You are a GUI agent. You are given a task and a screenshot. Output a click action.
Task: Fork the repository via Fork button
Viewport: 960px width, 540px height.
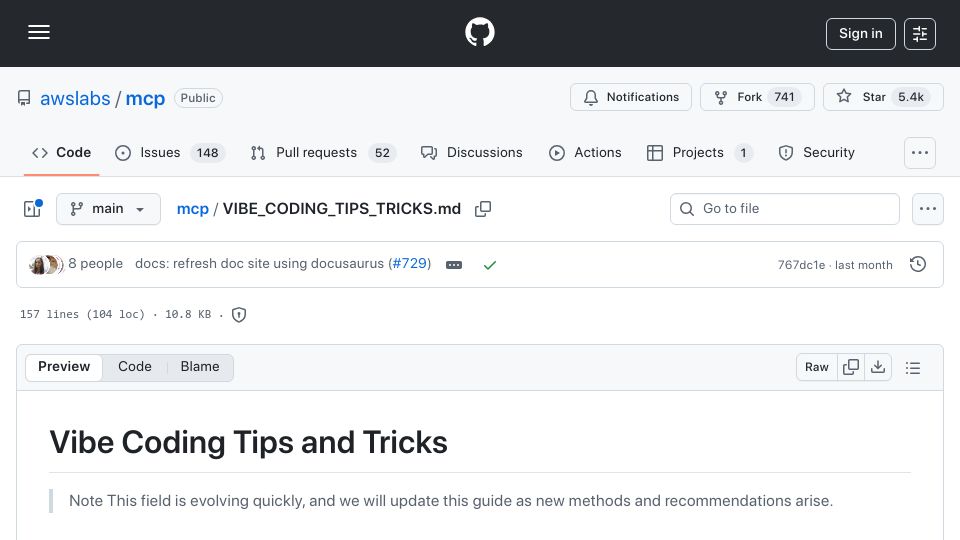point(757,97)
